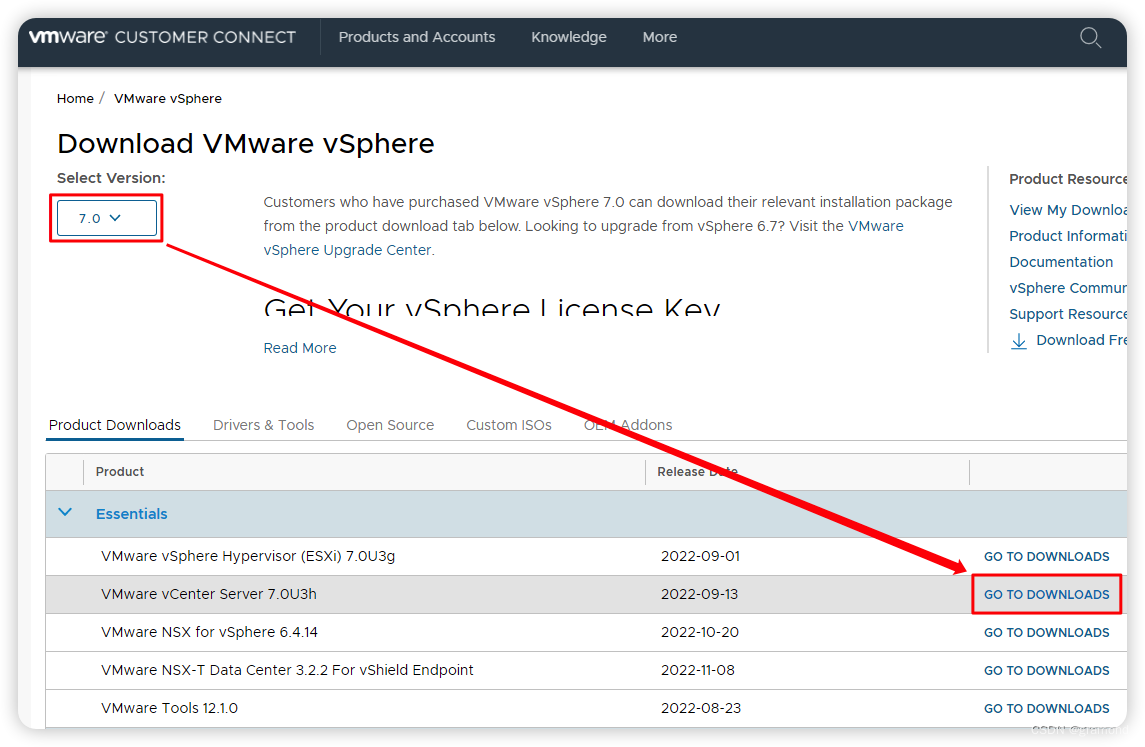Collapse the Essentials section chevron

65,513
